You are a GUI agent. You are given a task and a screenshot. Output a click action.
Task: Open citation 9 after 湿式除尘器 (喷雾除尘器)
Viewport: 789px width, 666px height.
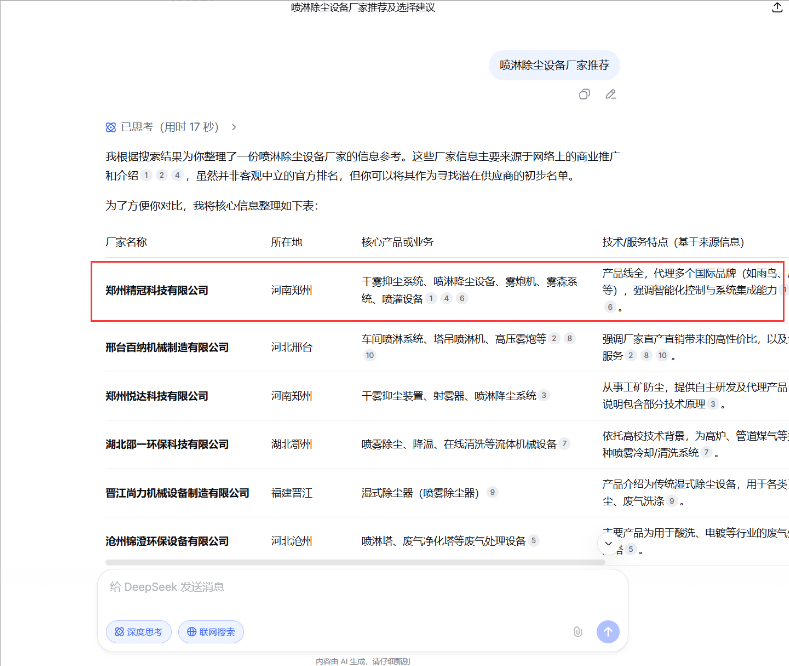tap(493, 492)
